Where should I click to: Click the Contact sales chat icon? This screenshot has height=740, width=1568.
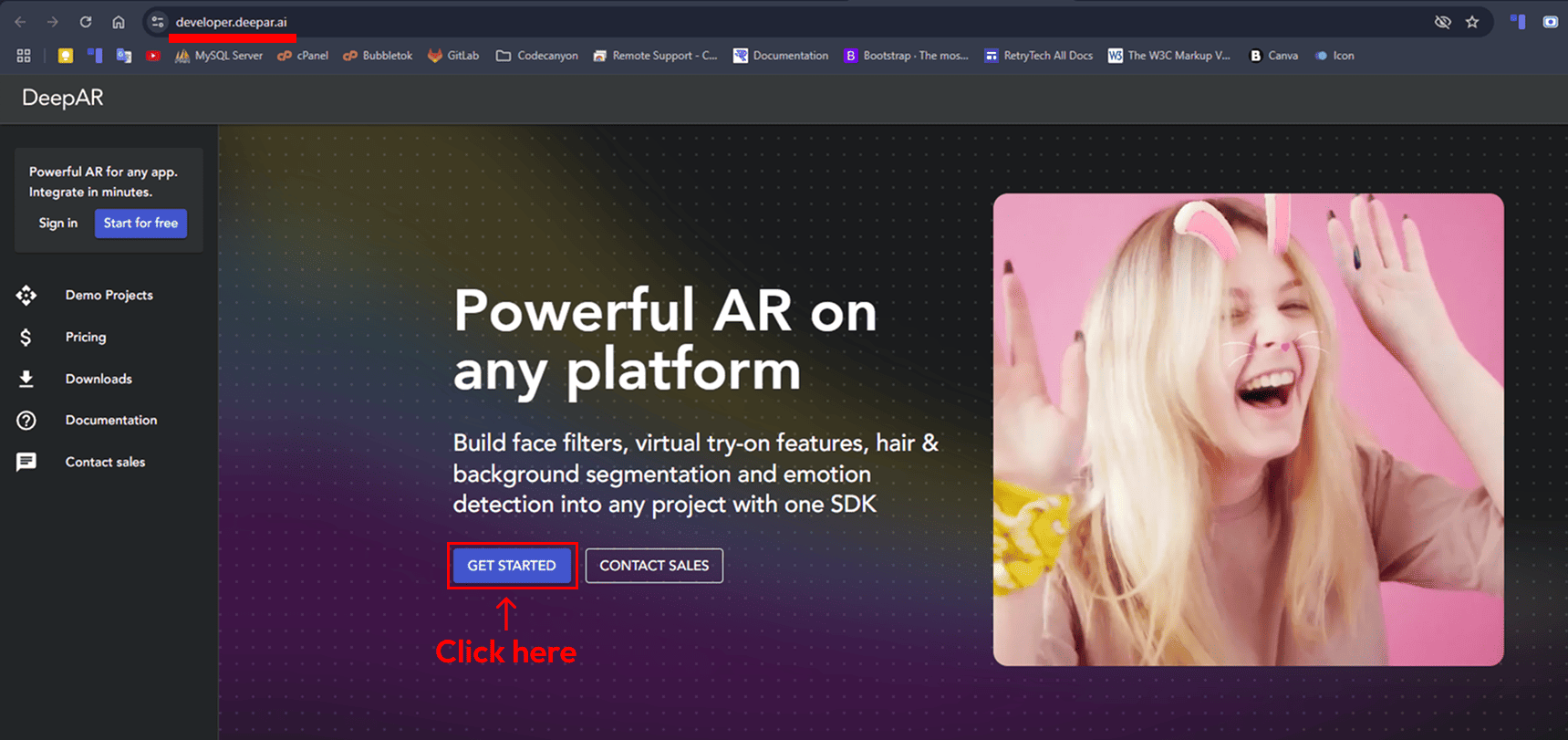coord(26,462)
